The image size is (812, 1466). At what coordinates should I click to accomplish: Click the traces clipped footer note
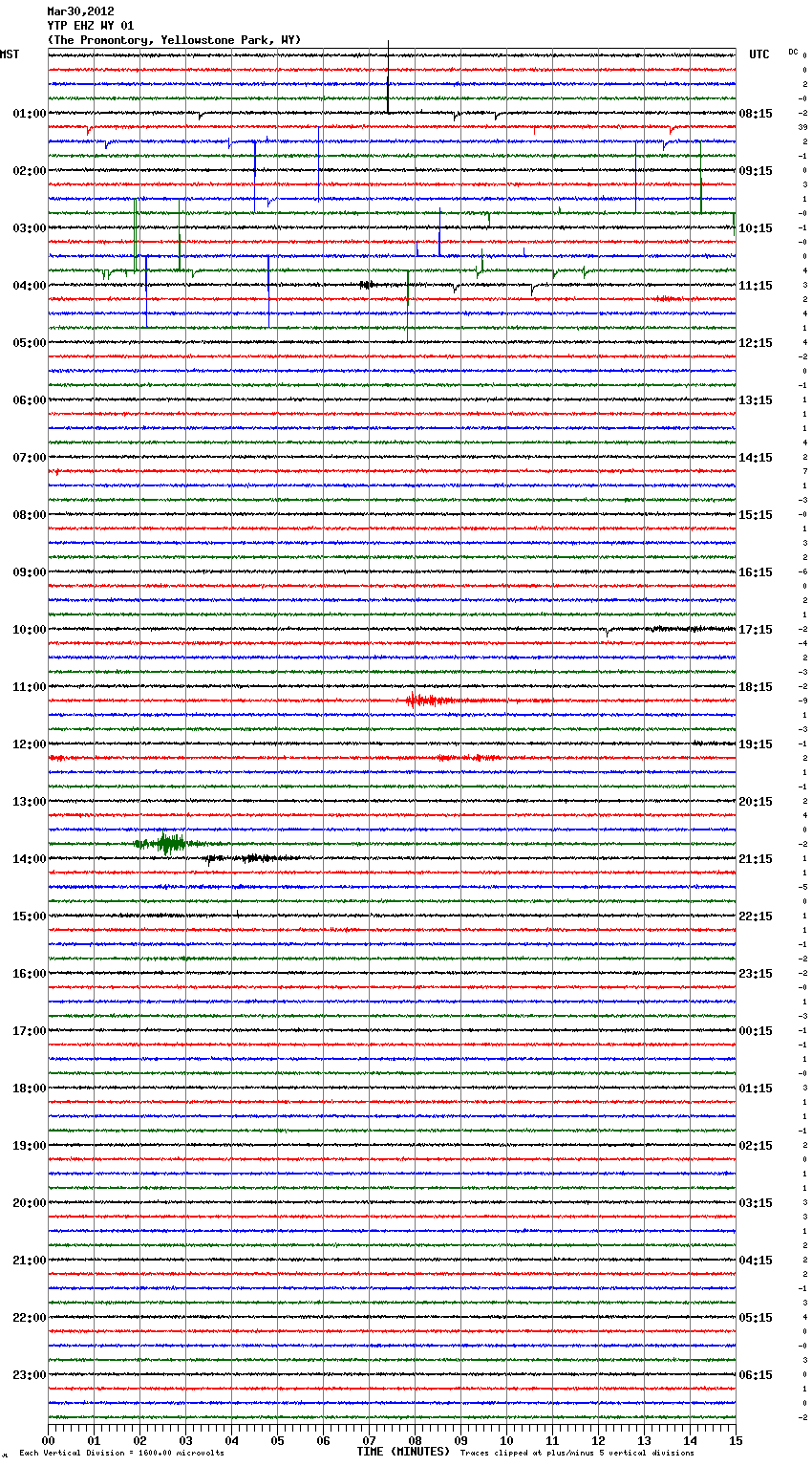click(577, 1453)
